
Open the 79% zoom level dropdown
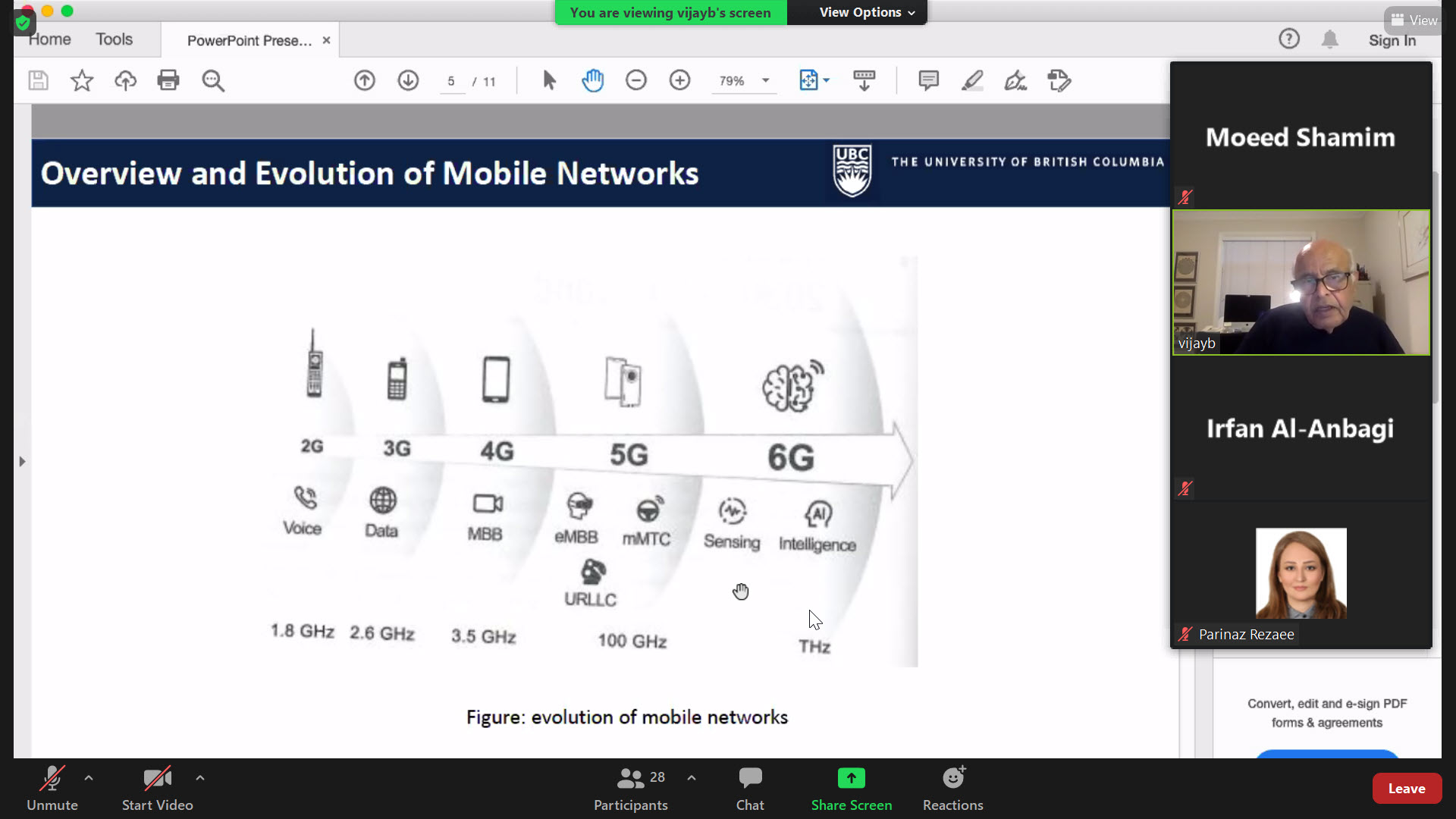pos(766,80)
